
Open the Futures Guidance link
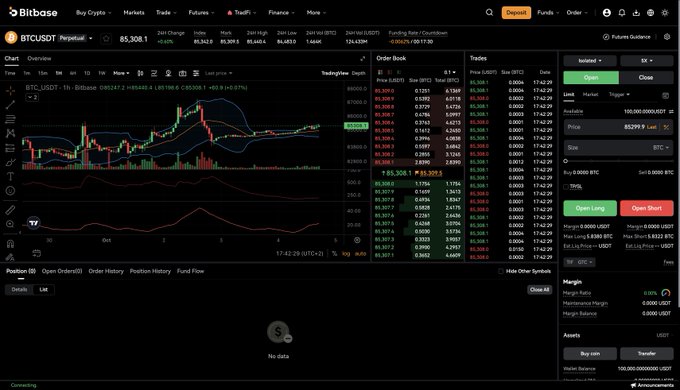click(x=627, y=37)
